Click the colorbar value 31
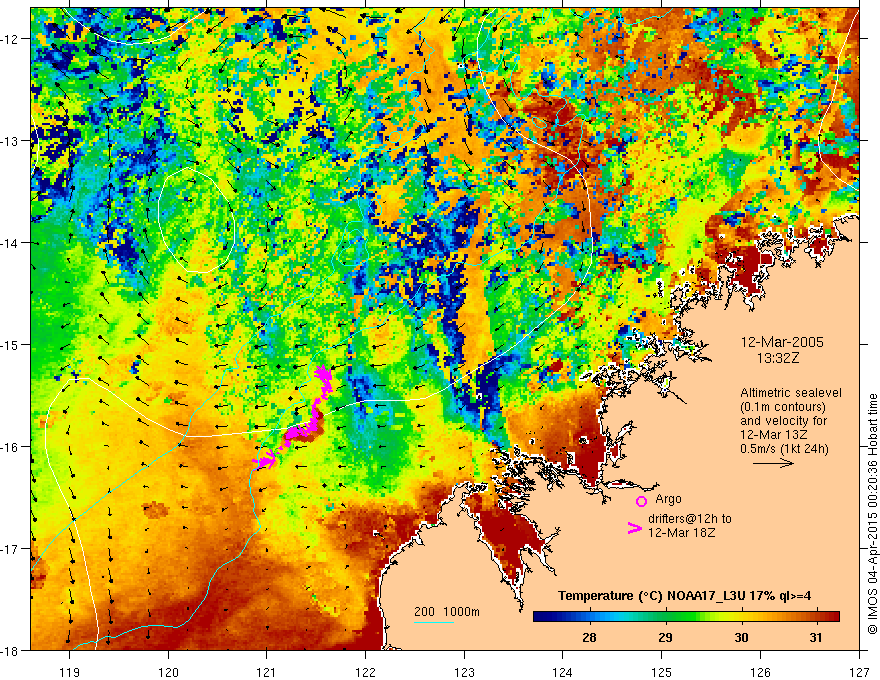This screenshot has width=880, height=680. pyautogui.click(x=816, y=637)
